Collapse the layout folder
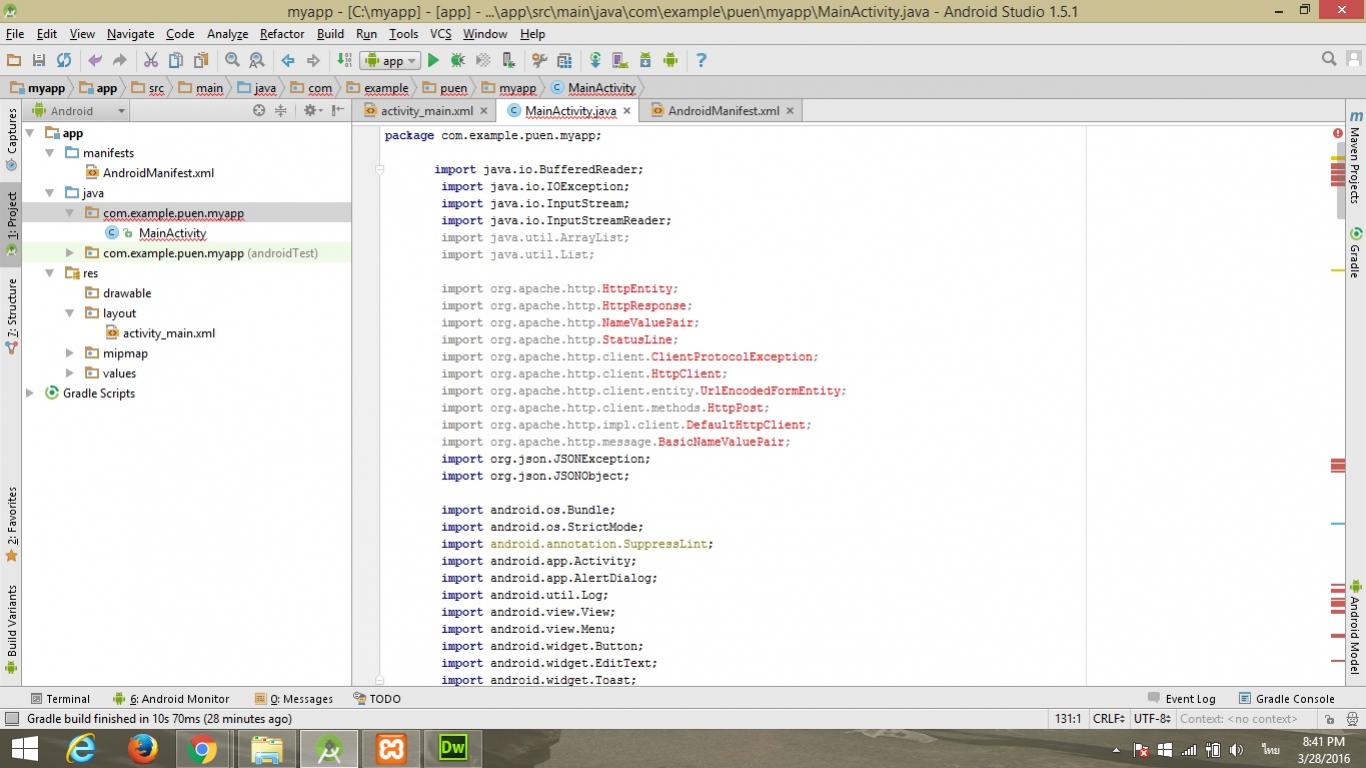The image size is (1366, 768). (x=70, y=313)
